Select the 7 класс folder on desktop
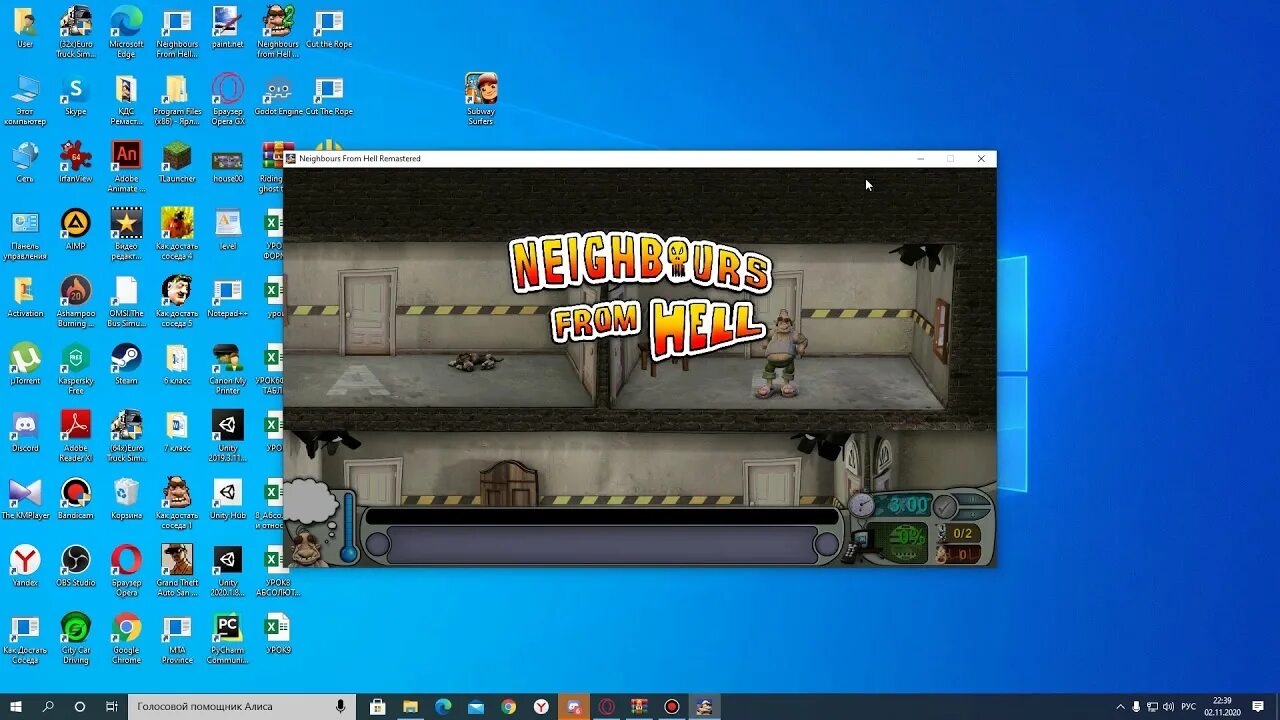 177,432
